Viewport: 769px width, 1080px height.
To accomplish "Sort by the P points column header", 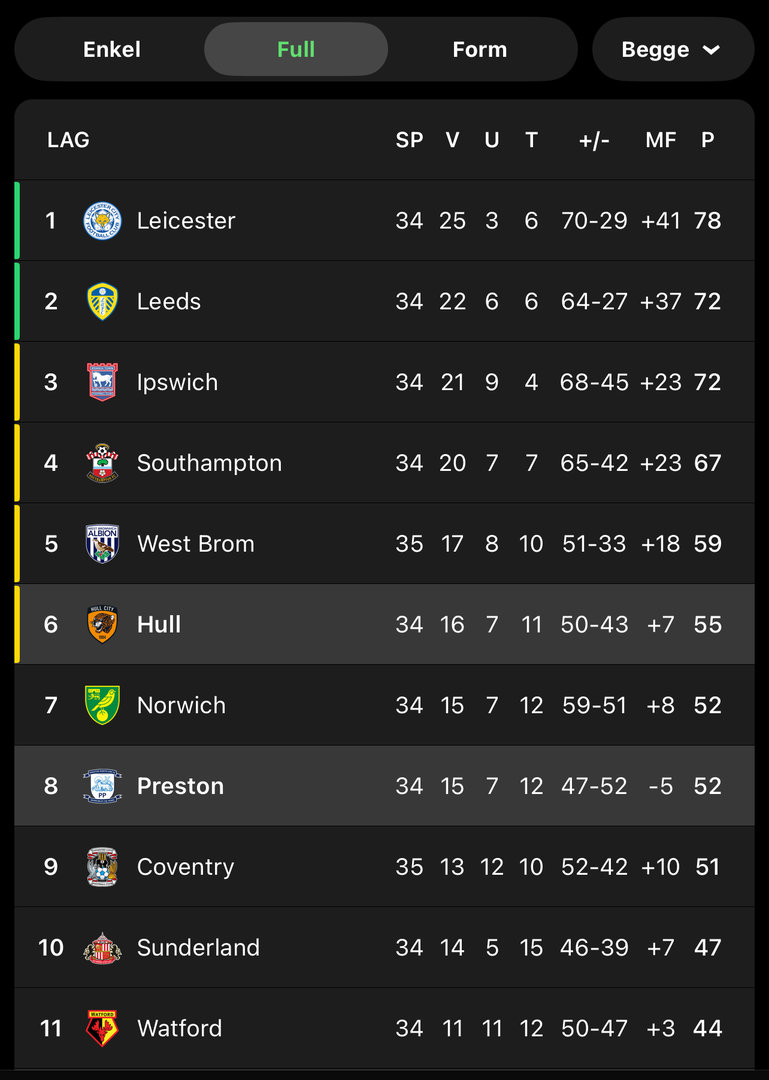I will point(708,140).
